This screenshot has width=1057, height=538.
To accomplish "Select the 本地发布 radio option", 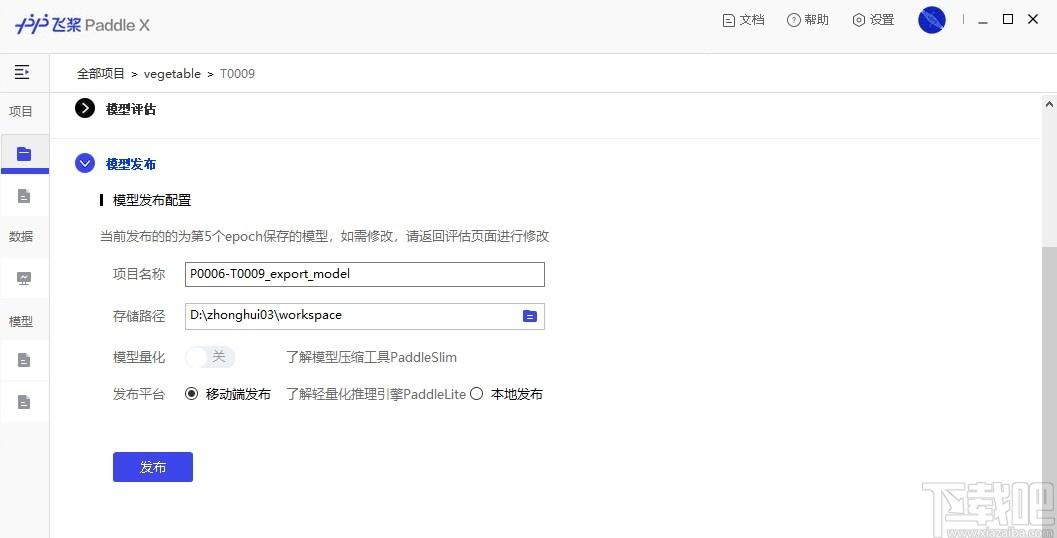I will point(477,394).
